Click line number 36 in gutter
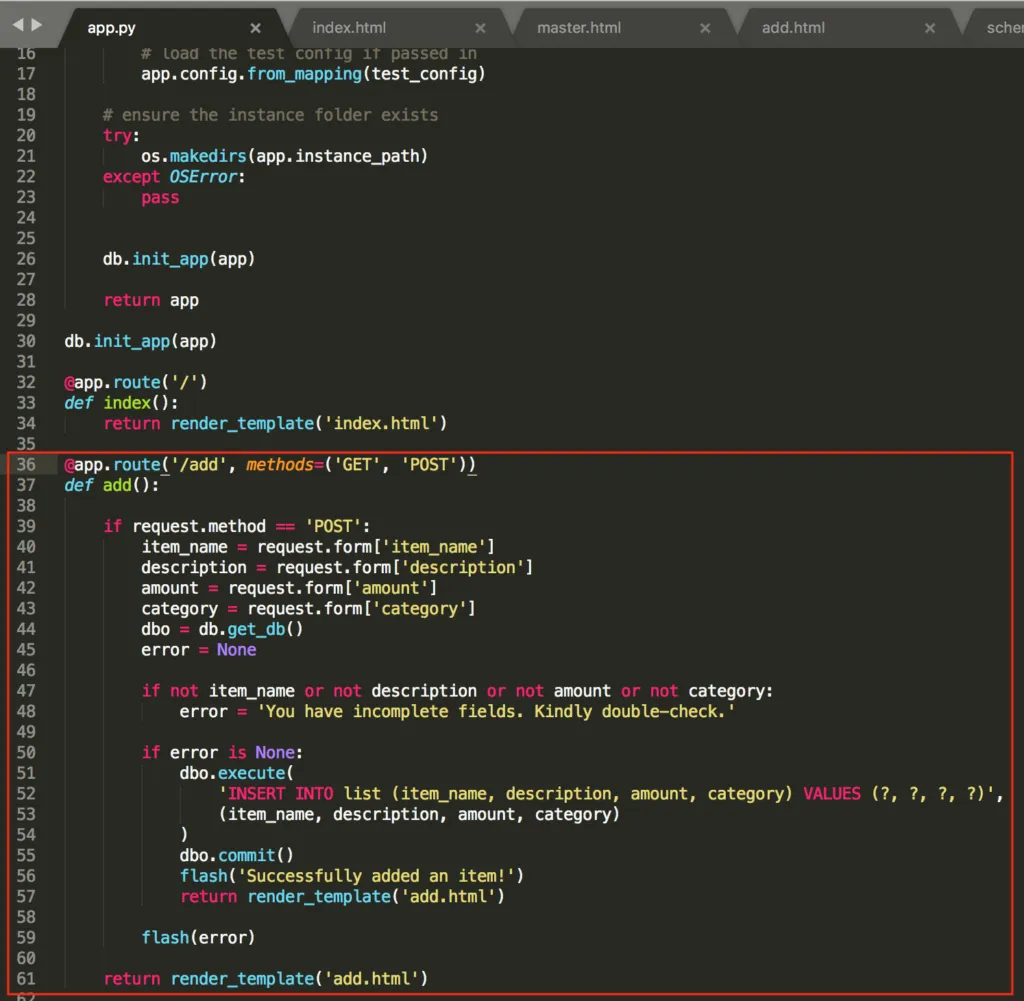 tap(26, 464)
